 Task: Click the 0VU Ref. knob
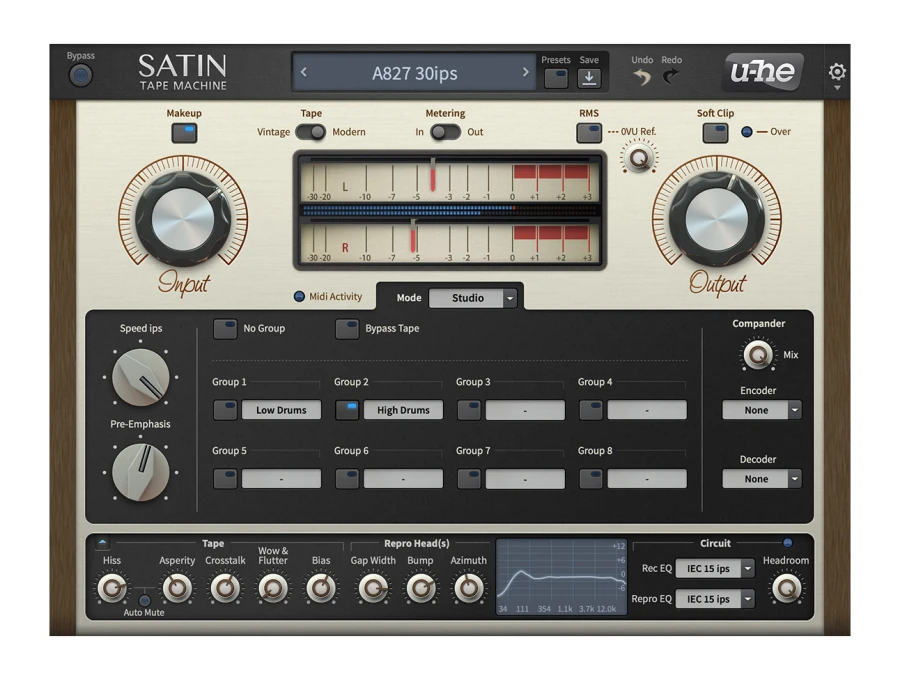click(x=639, y=158)
